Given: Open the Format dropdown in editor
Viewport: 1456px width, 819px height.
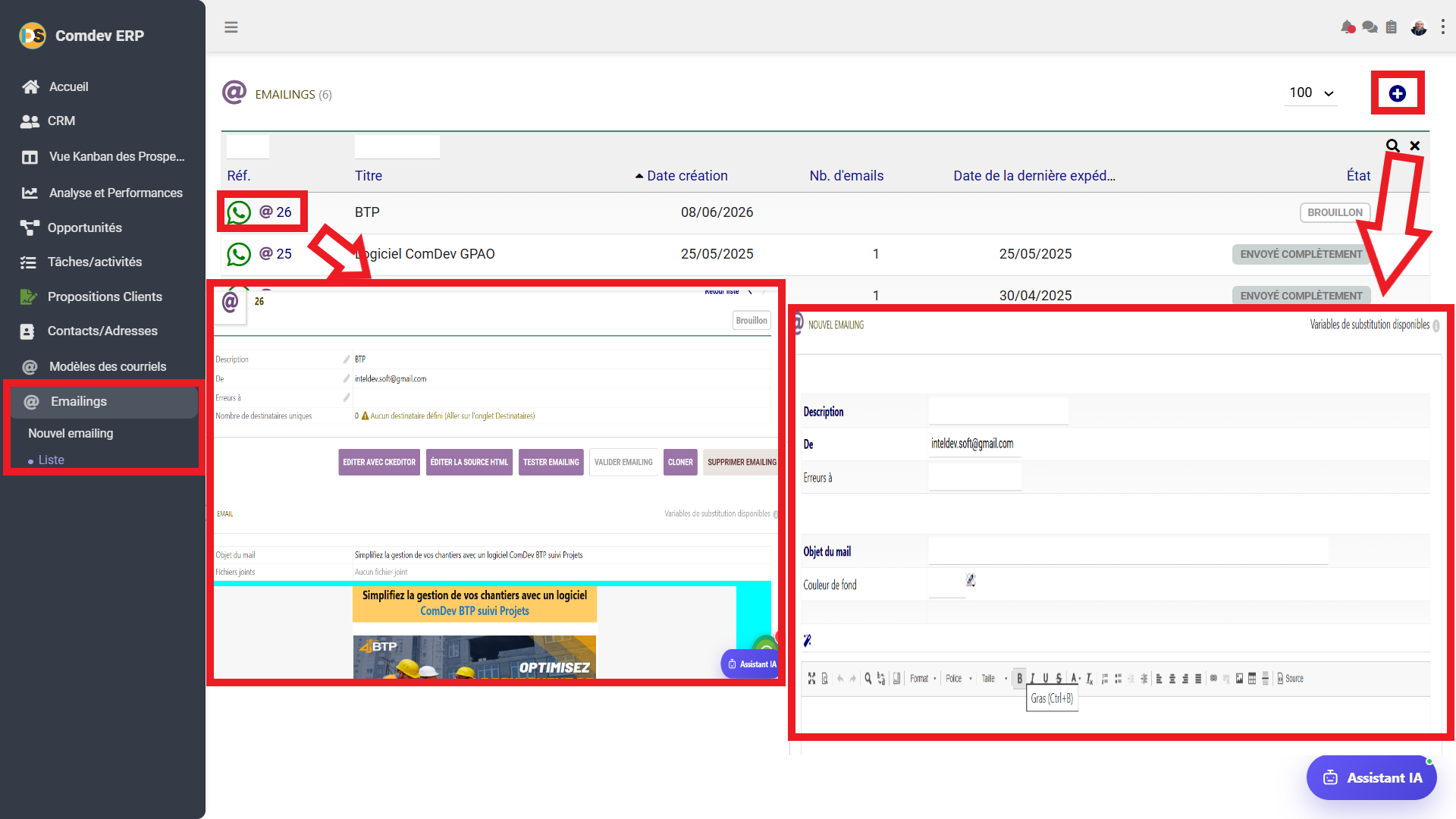Looking at the screenshot, I should coord(923,679).
